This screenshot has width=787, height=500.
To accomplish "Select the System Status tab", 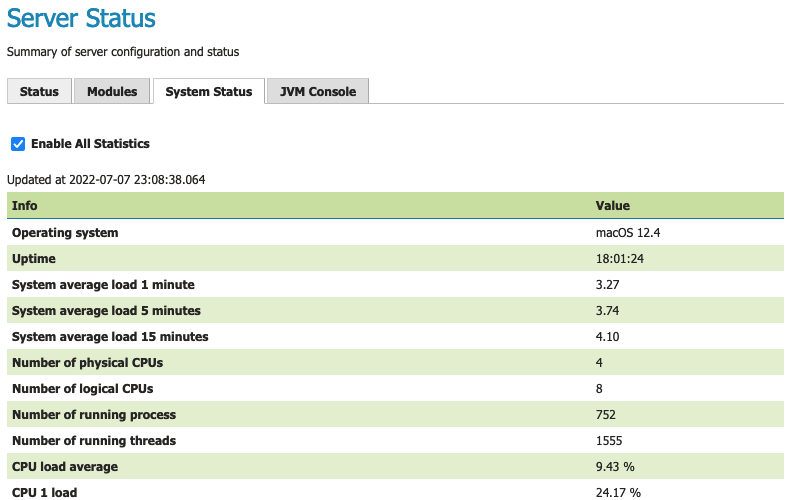I will pos(208,91).
